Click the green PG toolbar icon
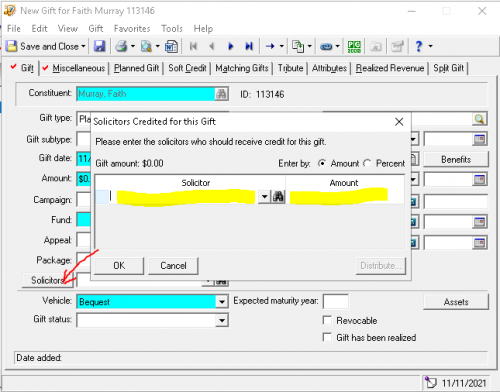The height and width of the screenshot is (392, 500). click(x=354, y=46)
